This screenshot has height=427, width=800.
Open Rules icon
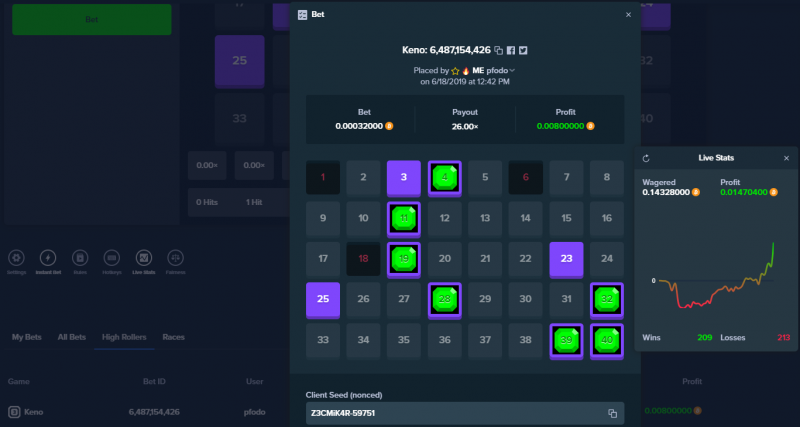(80, 258)
